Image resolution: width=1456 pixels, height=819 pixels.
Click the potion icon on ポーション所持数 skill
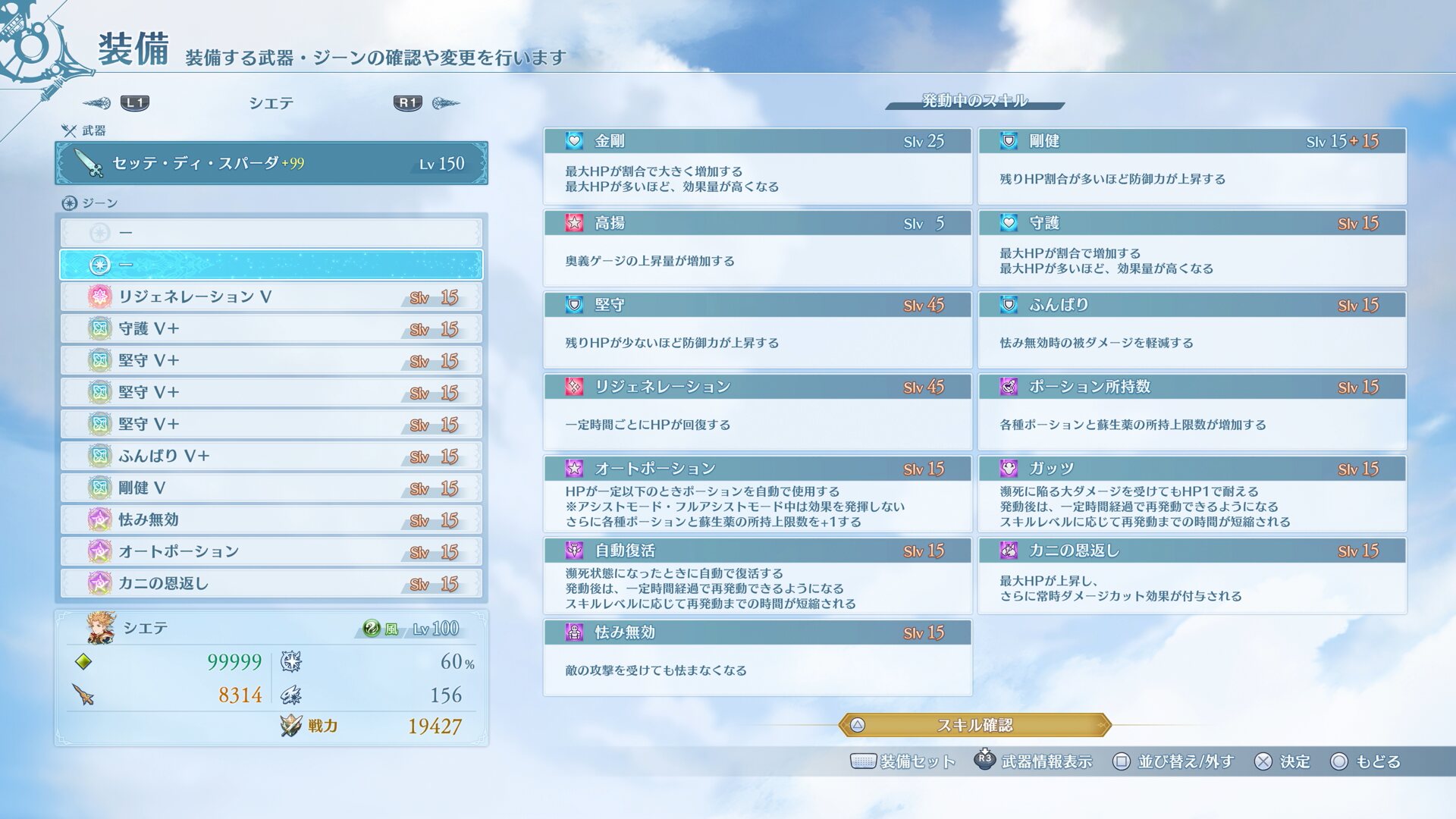pos(1009,387)
